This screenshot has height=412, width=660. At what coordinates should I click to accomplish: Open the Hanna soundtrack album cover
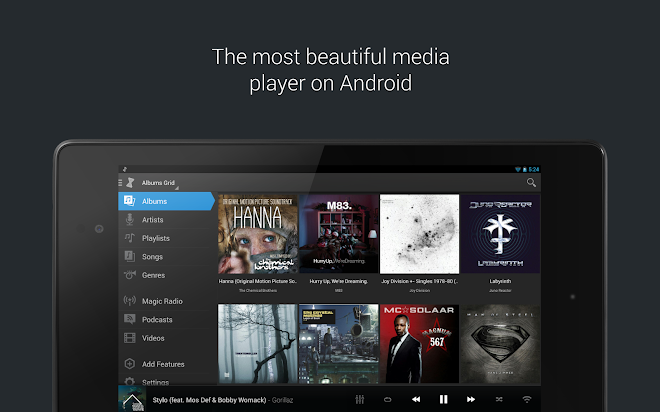(x=258, y=234)
